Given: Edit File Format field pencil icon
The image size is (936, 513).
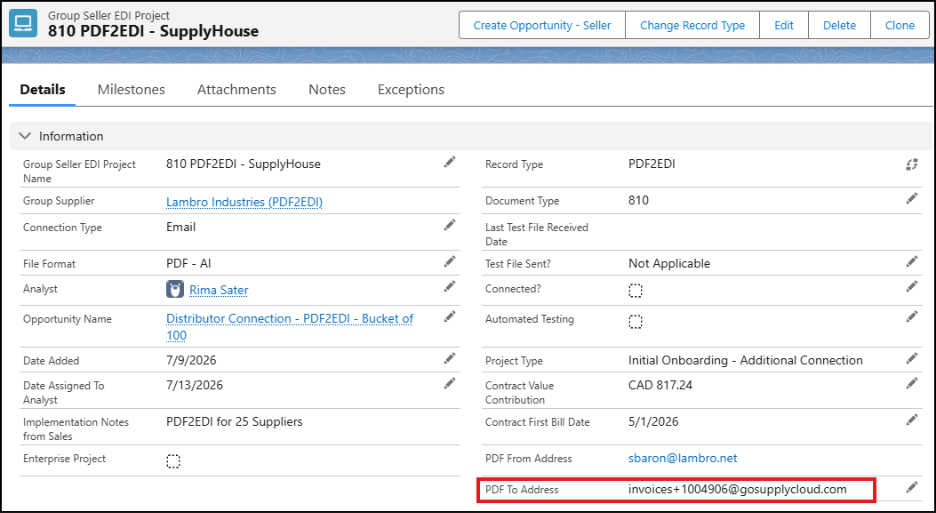Looking at the screenshot, I should tap(449, 262).
